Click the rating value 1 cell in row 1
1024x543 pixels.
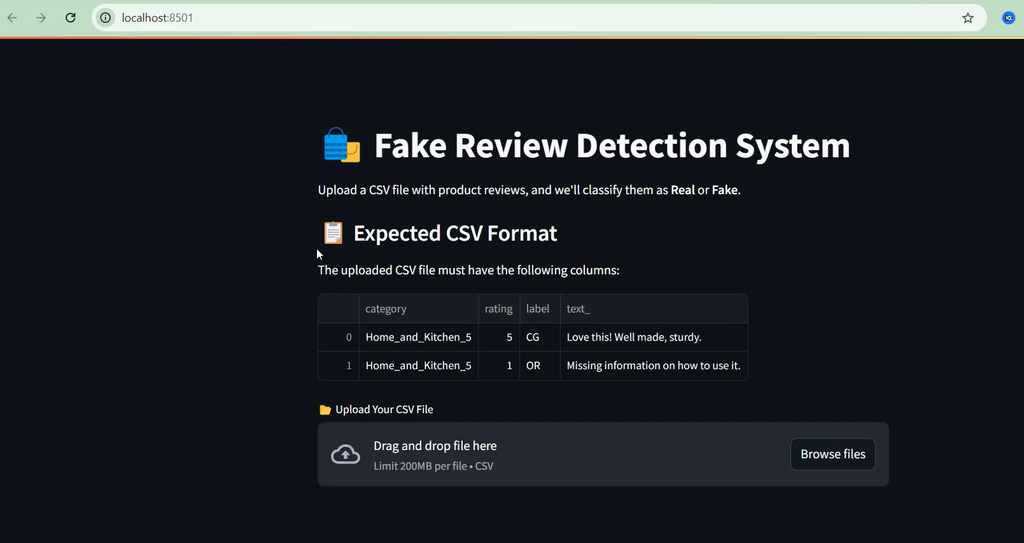[499, 365]
